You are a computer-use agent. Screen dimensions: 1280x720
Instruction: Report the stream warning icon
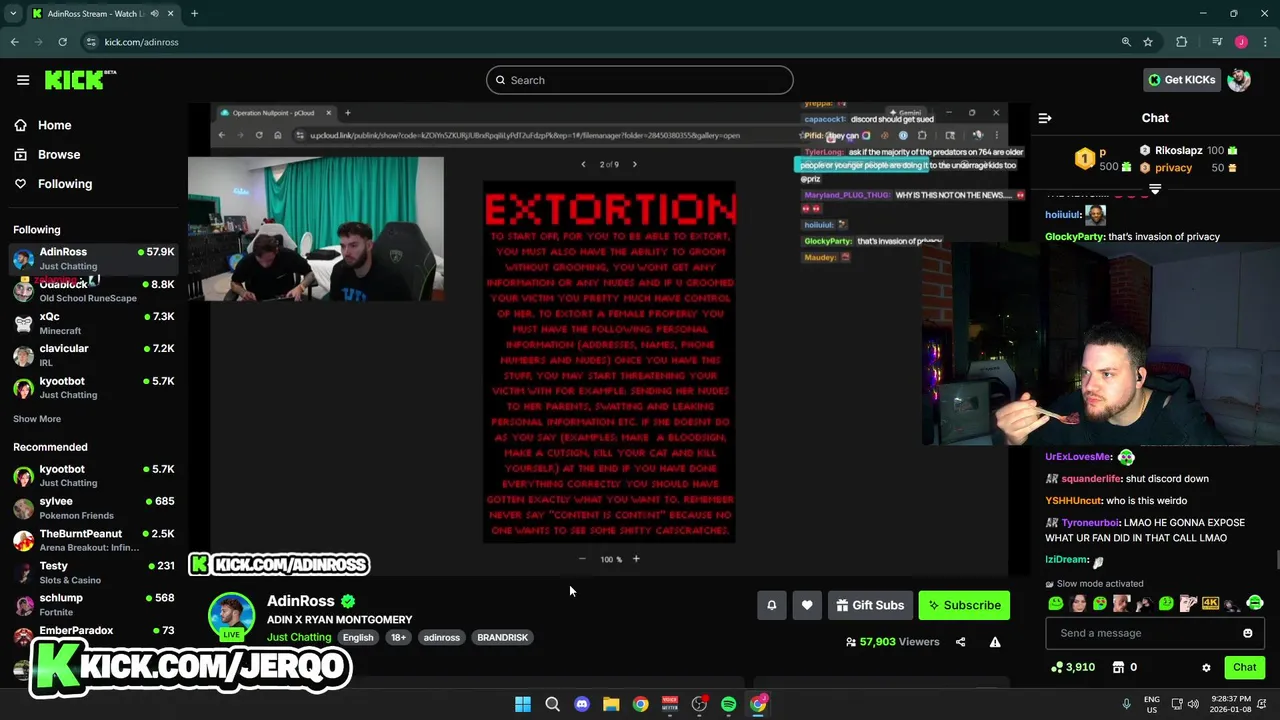[x=995, y=642]
